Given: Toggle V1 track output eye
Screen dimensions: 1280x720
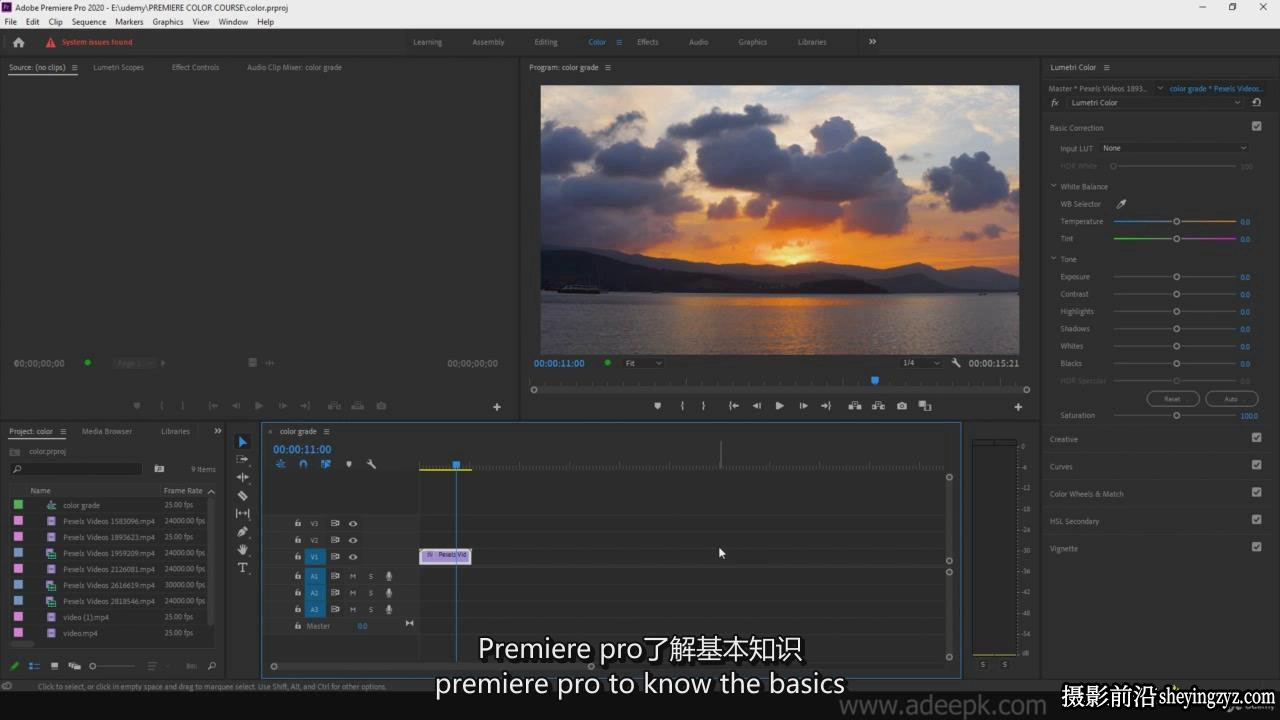Looking at the screenshot, I should (x=353, y=557).
